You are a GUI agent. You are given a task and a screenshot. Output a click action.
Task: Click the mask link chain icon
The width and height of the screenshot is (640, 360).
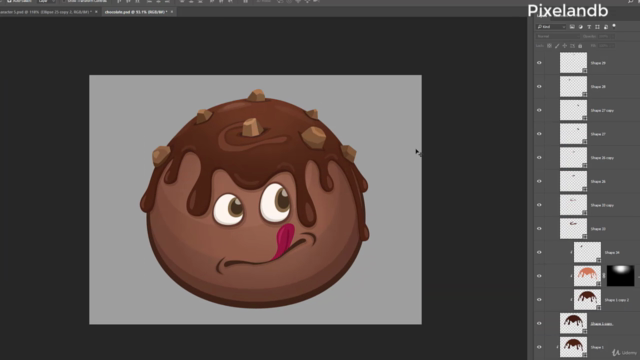pos(604,276)
